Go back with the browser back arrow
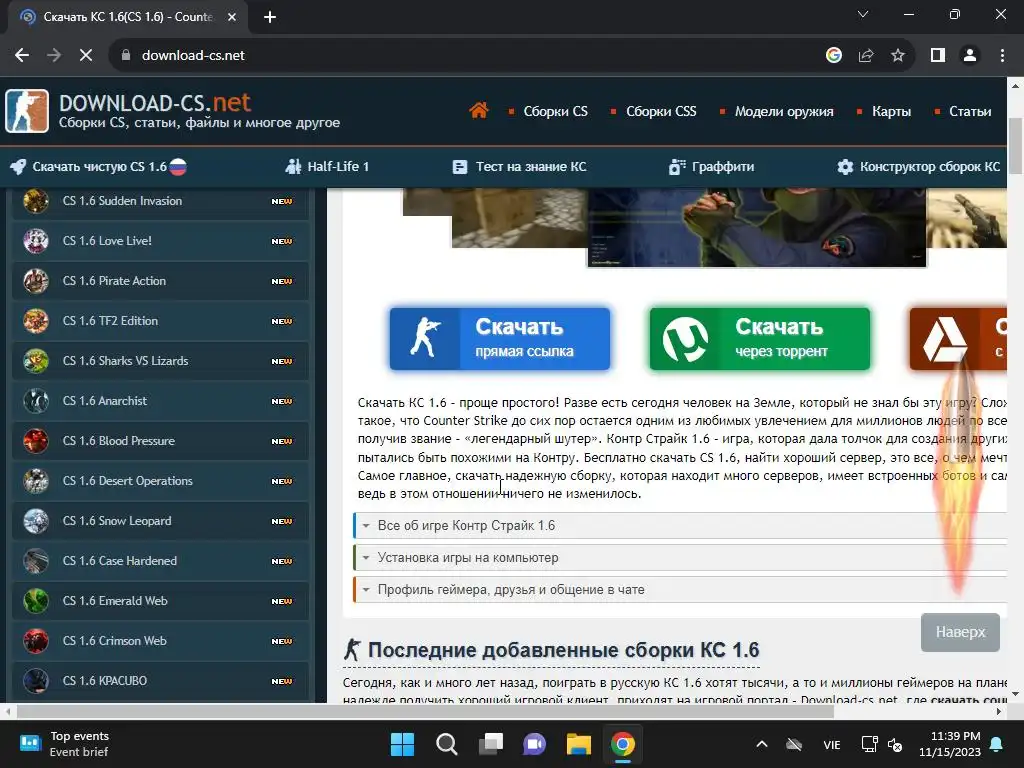The image size is (1024, 768). coord(22,56)
